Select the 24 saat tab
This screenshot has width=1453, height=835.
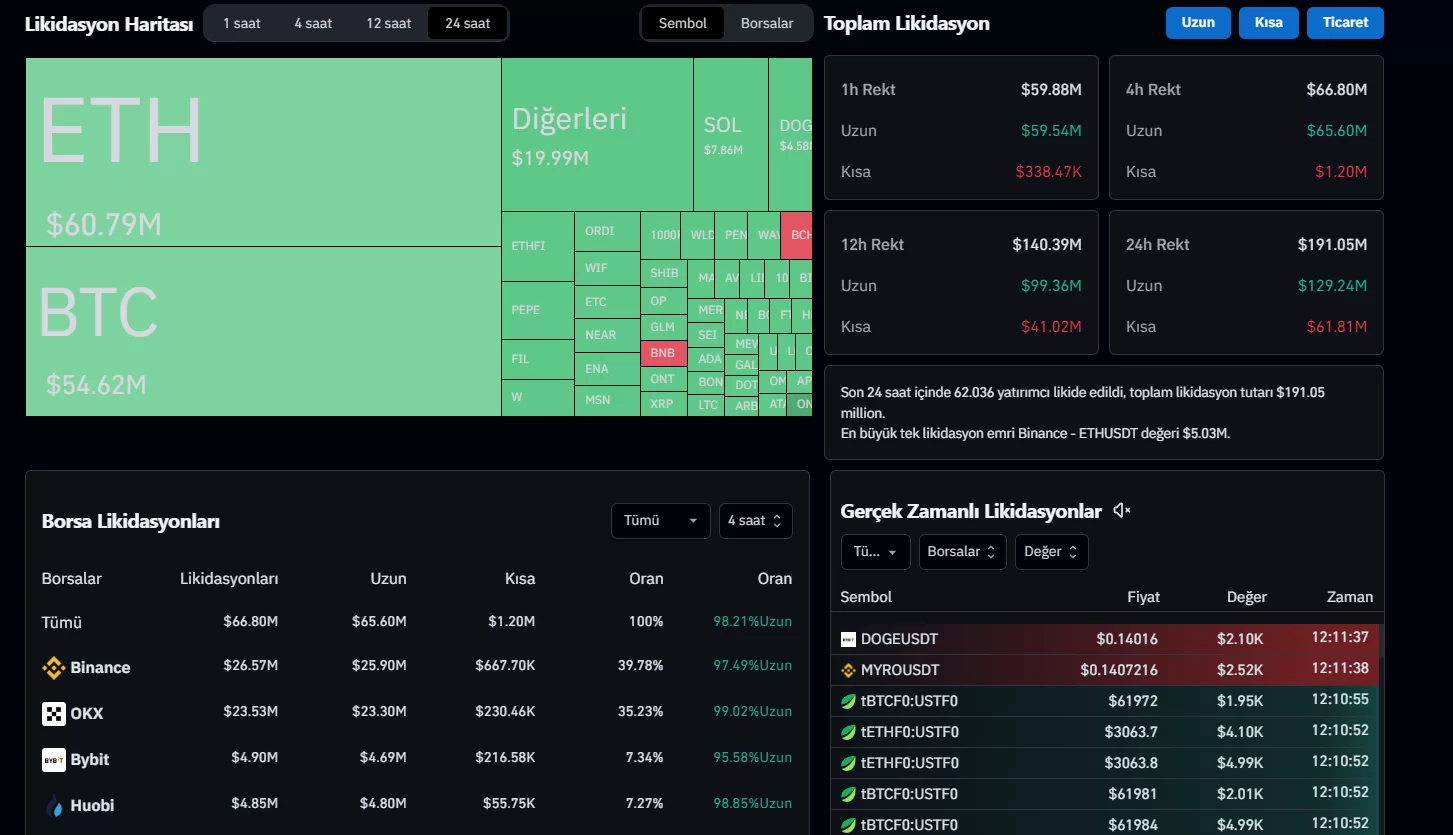[x=467, y=23]
